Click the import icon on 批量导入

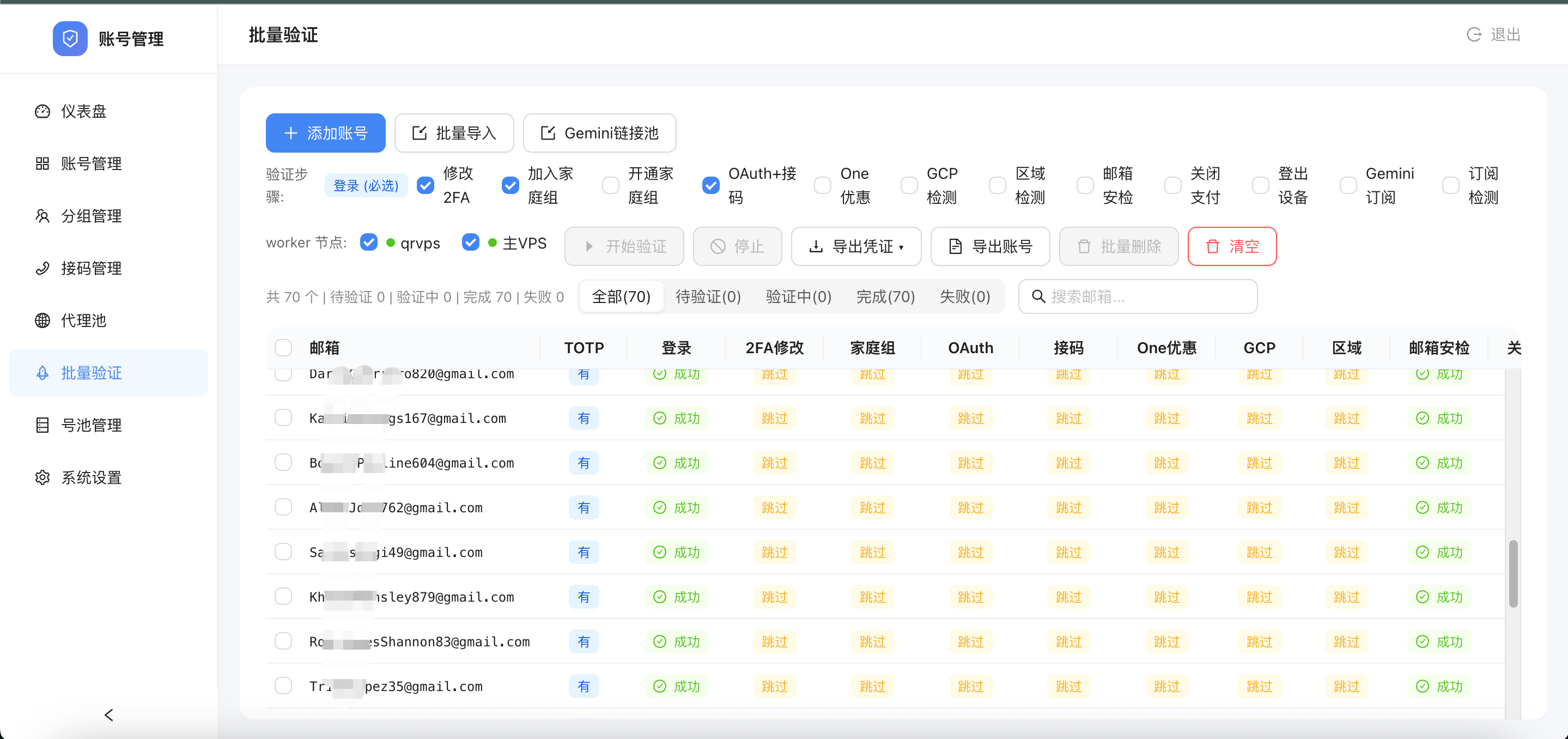420,134
